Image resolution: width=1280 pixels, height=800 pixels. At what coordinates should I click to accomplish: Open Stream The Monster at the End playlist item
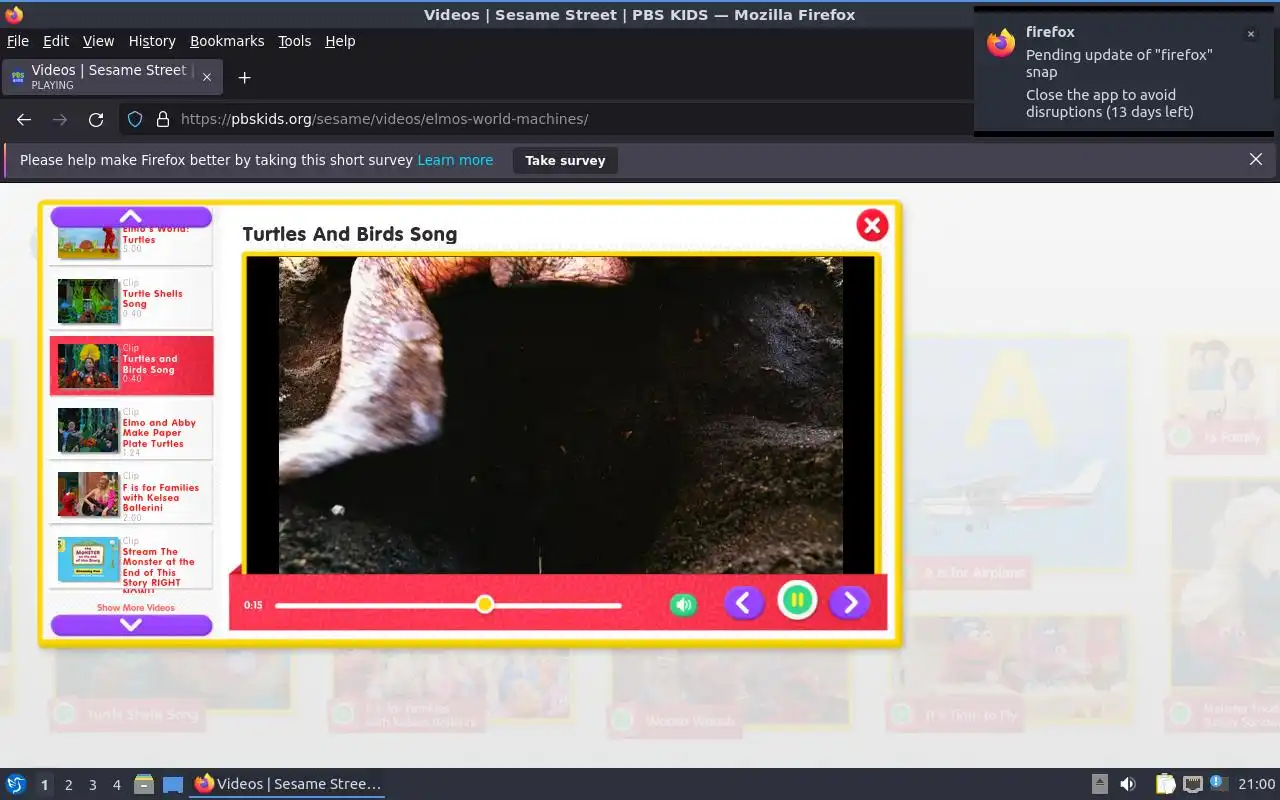point(131,560)
